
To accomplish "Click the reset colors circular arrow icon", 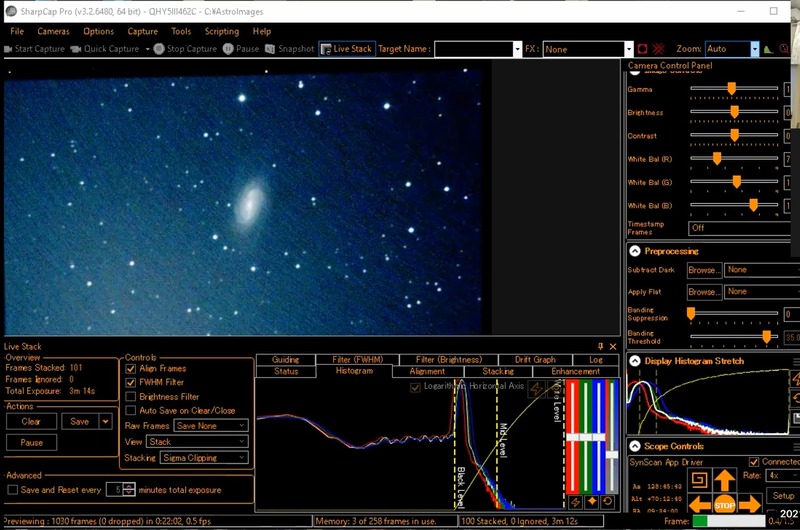I will pos(607,501).
